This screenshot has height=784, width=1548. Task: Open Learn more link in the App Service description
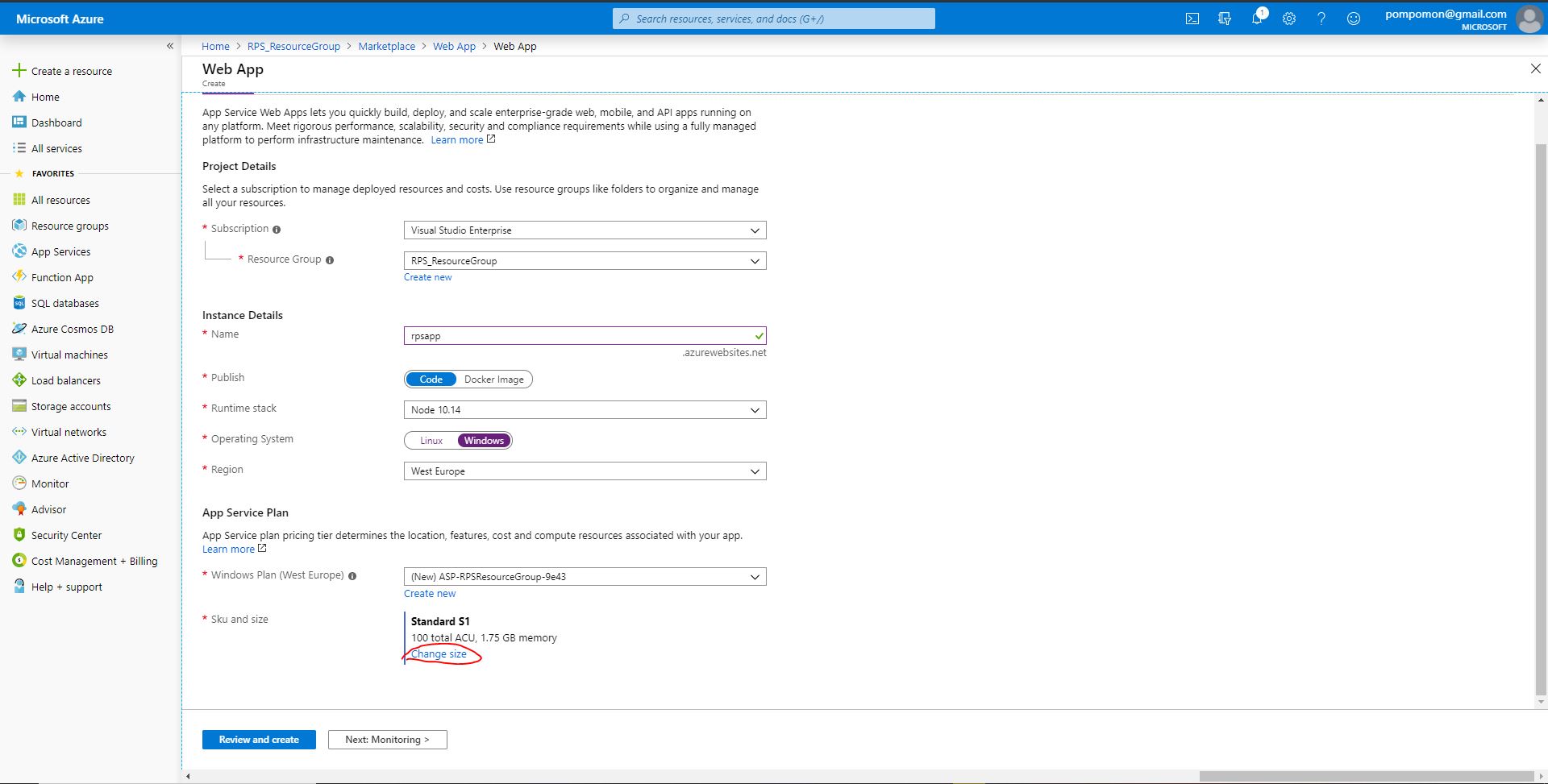coord(457,140)
